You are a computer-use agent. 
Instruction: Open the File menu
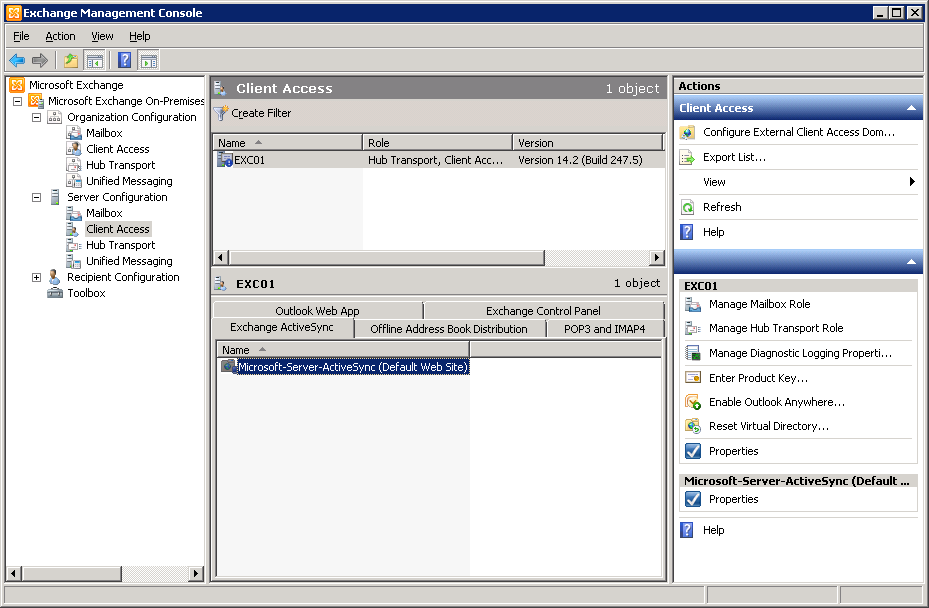click(x=21, y=36)
